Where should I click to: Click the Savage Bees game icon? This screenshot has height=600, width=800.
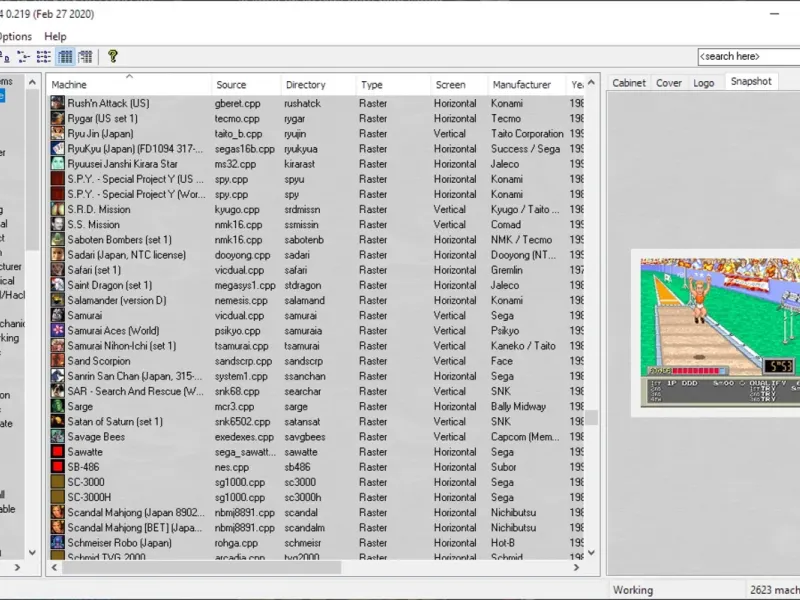click(58, 437)
